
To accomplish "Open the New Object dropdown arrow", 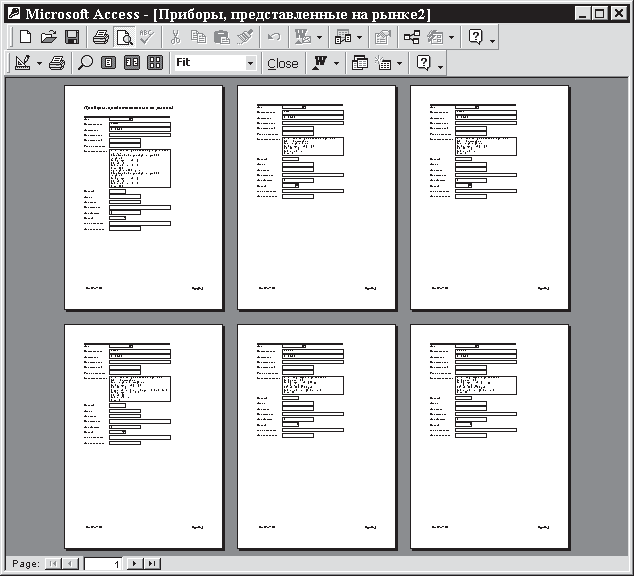I will coord(399,63).
